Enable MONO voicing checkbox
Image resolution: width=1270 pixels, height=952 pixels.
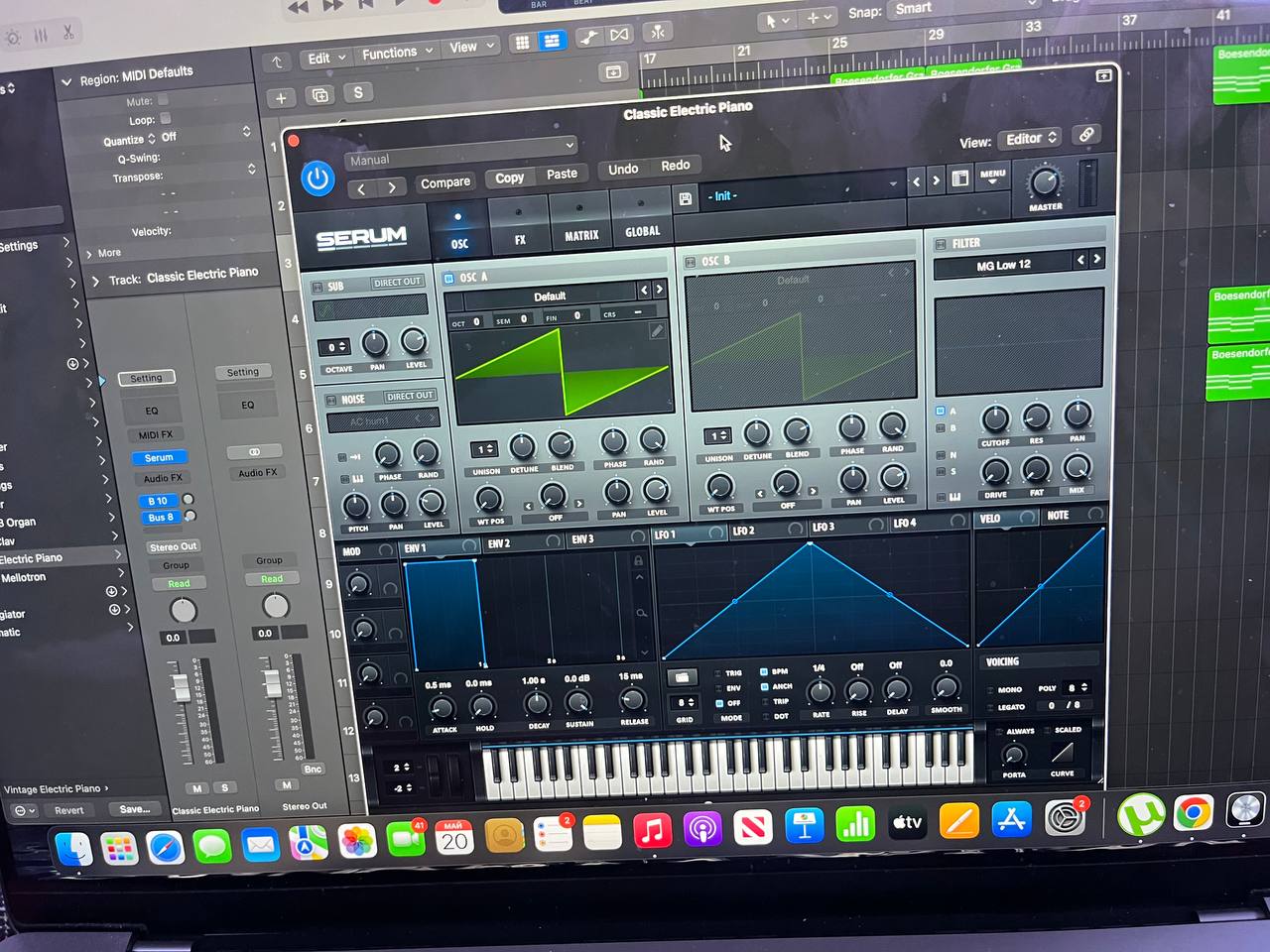[990, 689]
